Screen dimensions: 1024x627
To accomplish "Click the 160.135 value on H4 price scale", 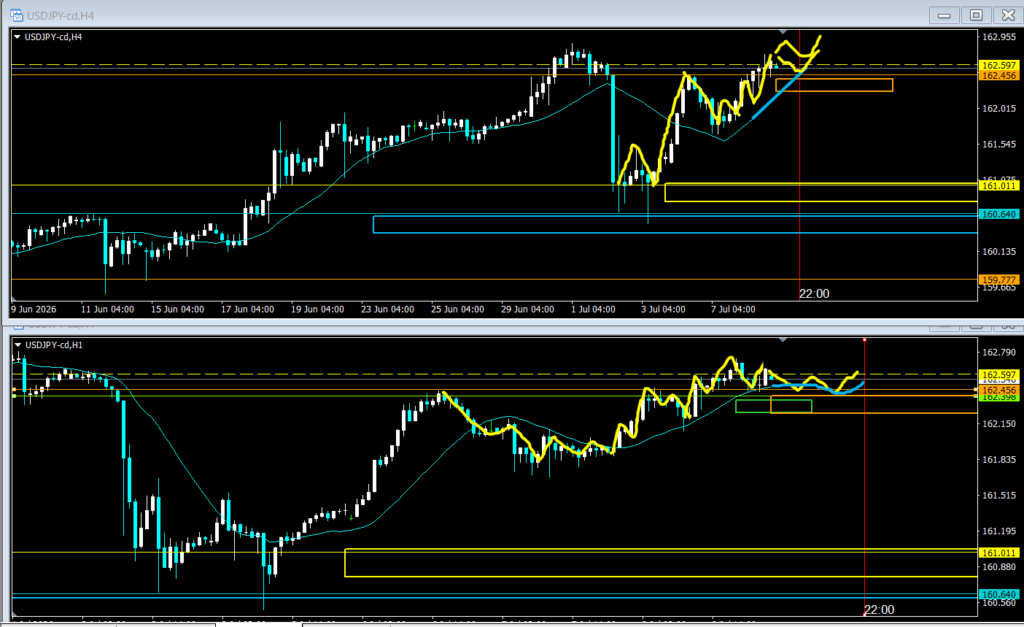I will (x=999, y=251).
